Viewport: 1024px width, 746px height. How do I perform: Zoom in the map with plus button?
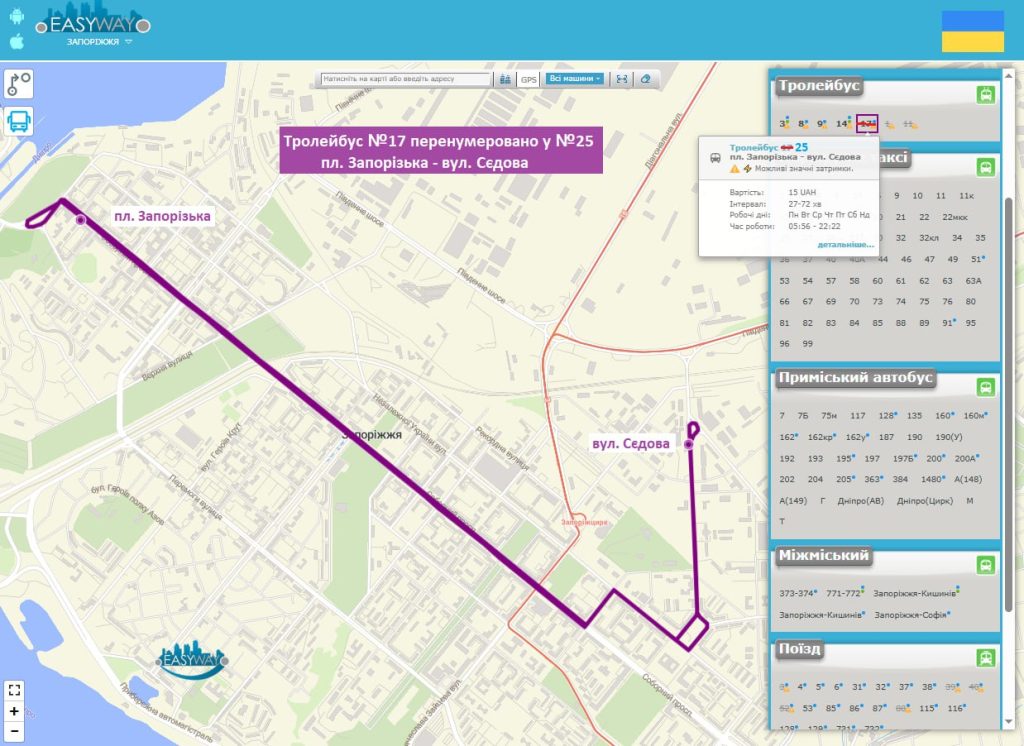tap(13, 711)
